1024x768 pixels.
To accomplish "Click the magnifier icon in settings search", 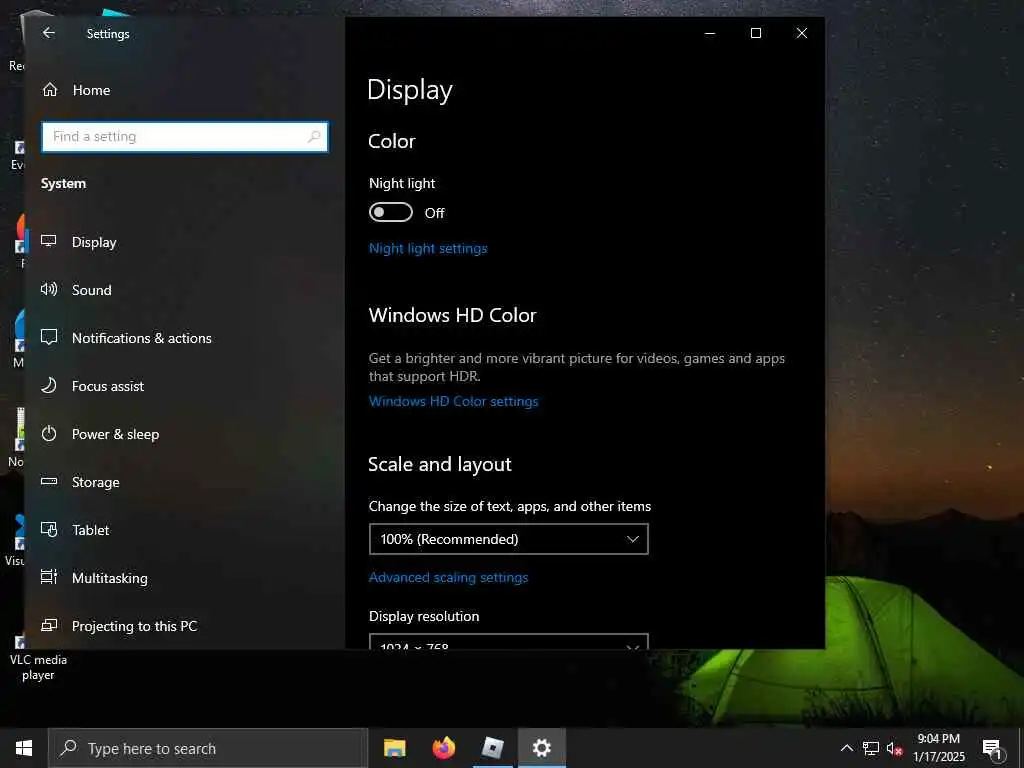I will pyautogui.click(x=314, y=136).
